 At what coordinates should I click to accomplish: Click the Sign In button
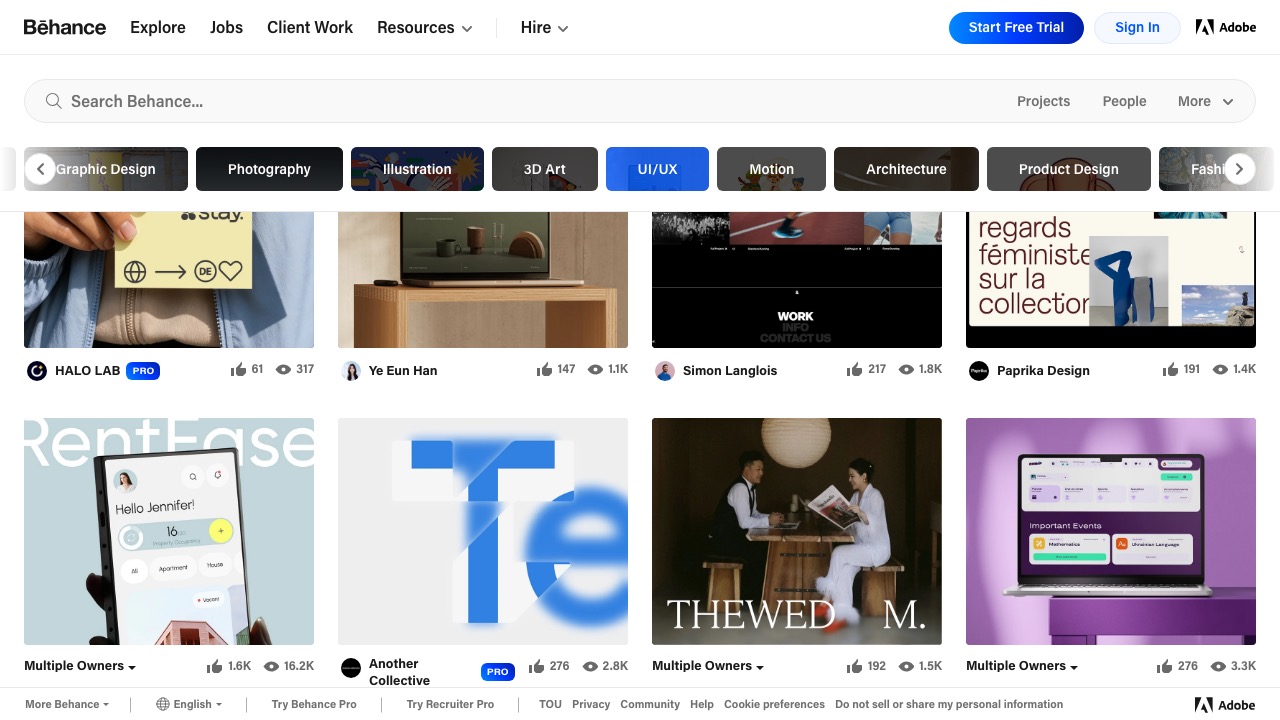(1137, 27)
